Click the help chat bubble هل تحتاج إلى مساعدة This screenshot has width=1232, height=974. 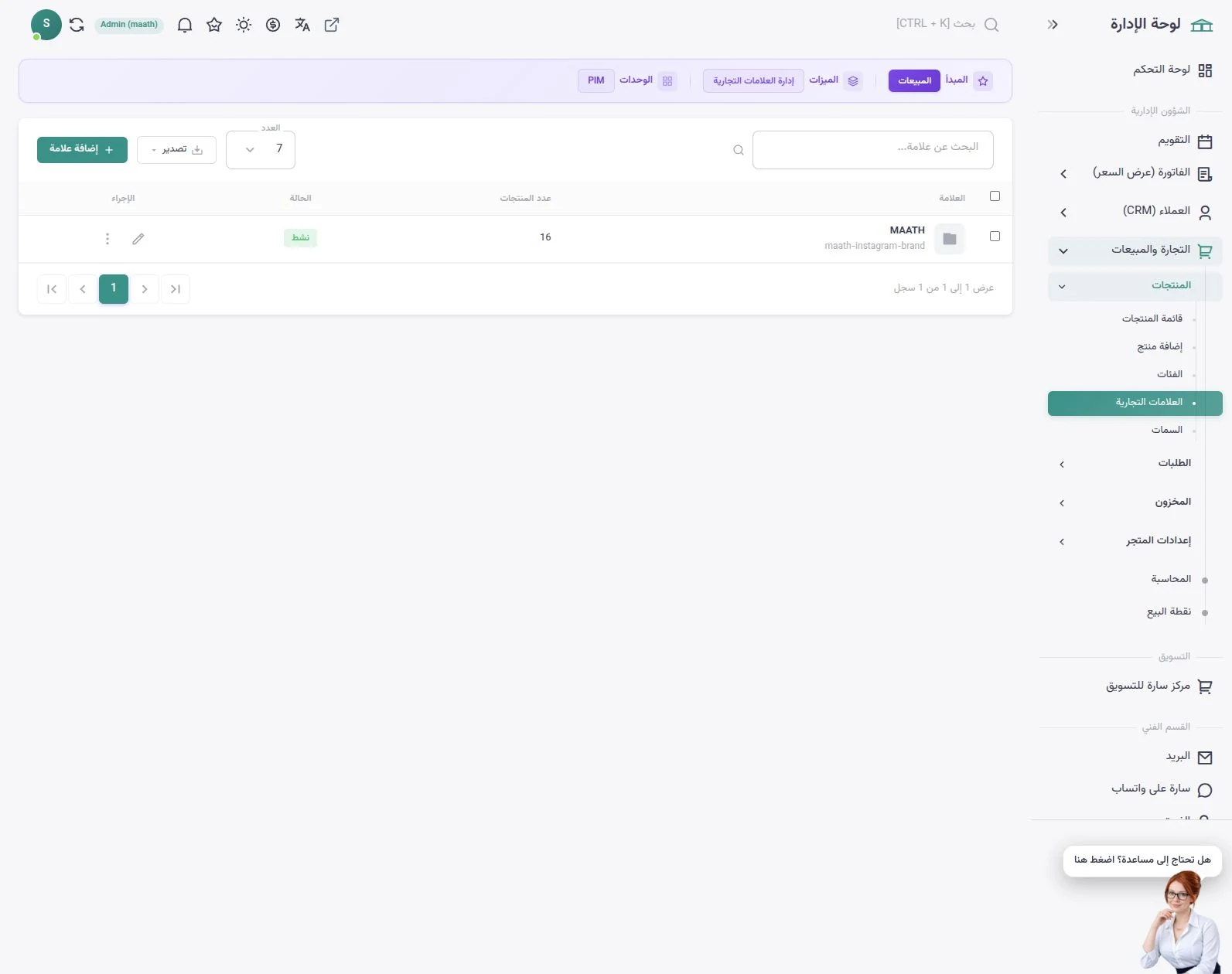point(1142,860)
